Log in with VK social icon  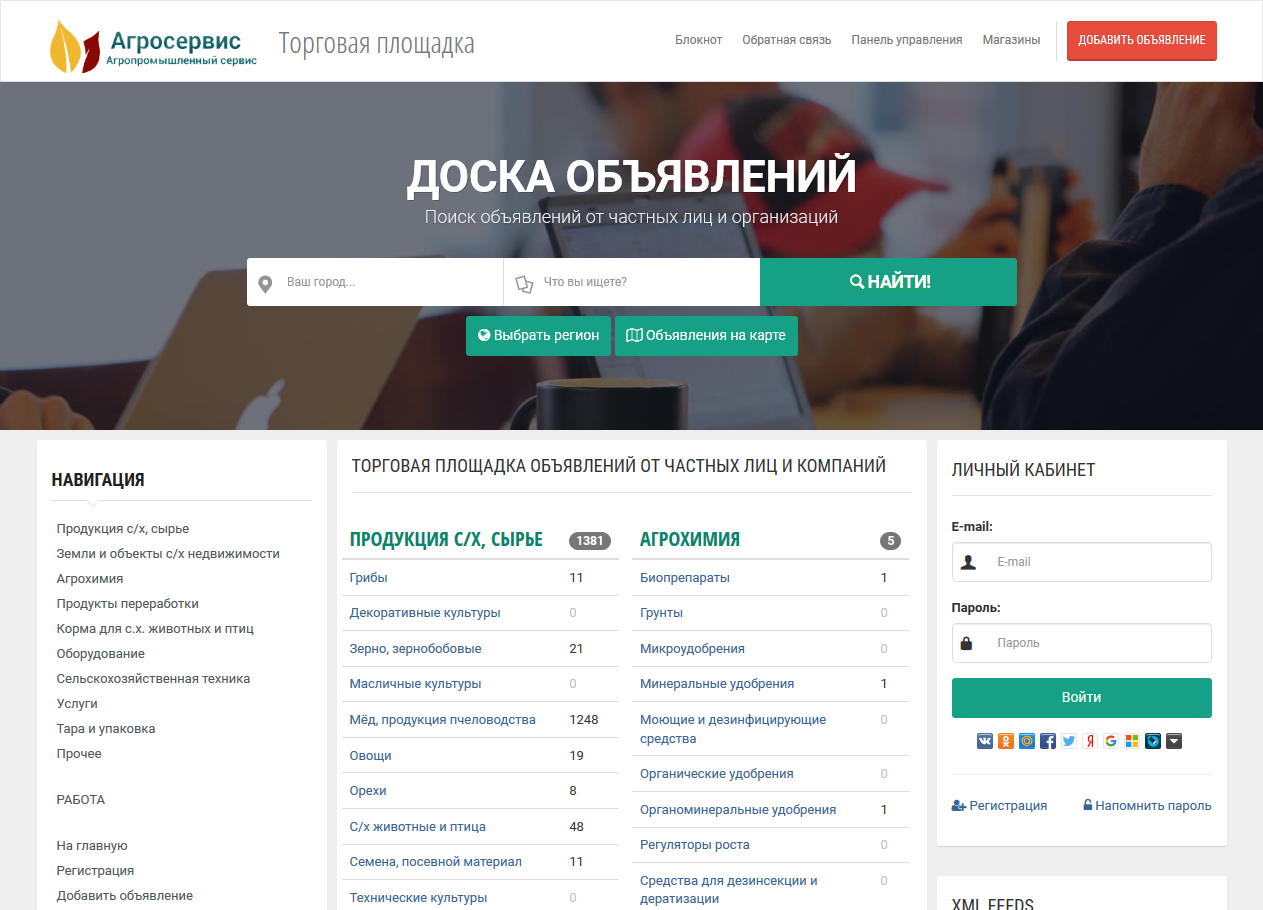point(985,741)
